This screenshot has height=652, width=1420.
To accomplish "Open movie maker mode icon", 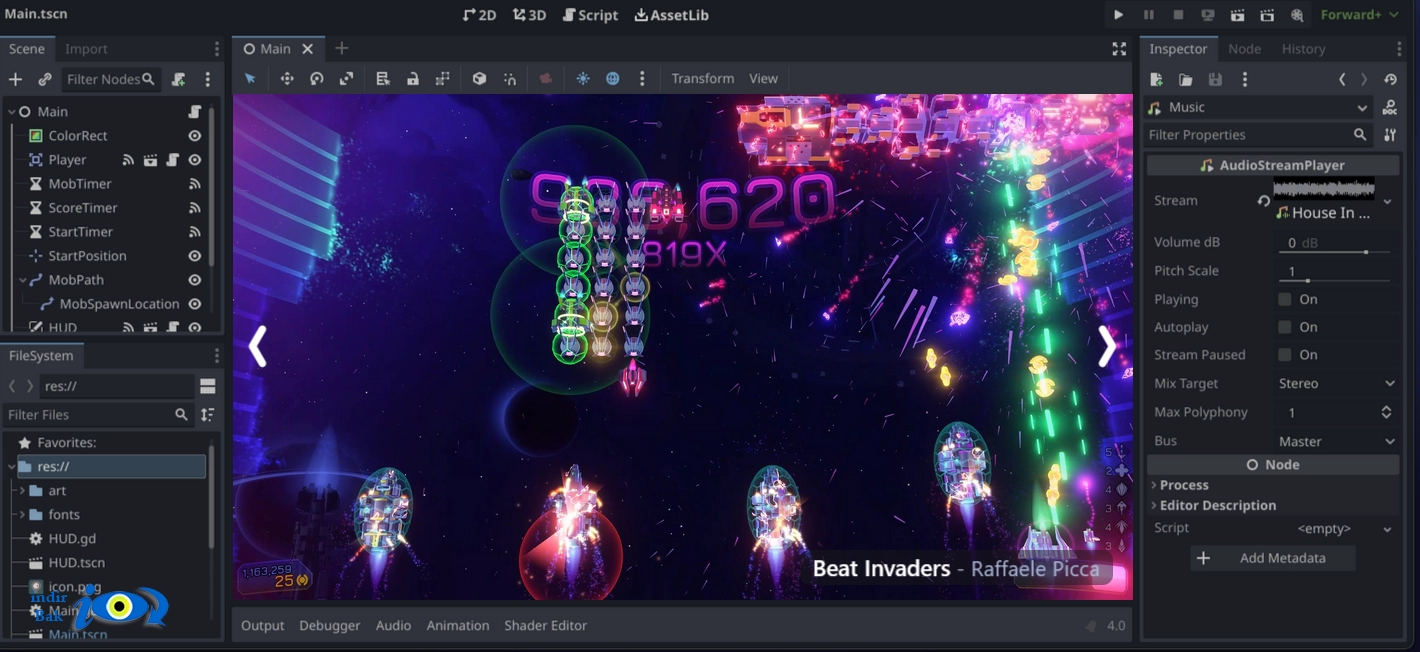I will click(x=1297, y=15).
